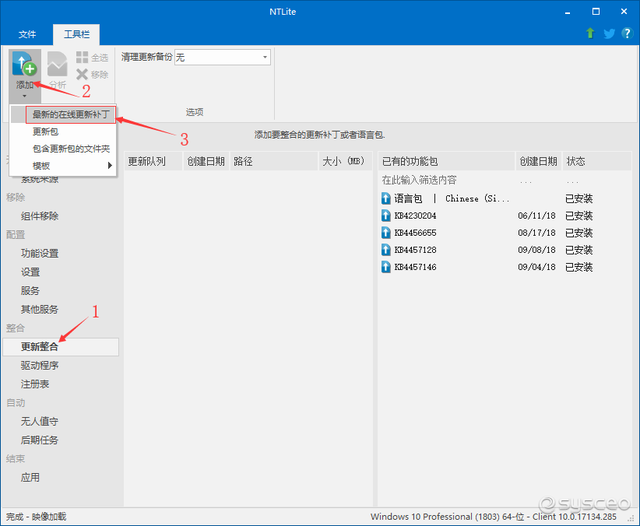Screen dimensions: 640x526
Task: Click the 全选 select-all grid icon
Action: coord(82,57)
